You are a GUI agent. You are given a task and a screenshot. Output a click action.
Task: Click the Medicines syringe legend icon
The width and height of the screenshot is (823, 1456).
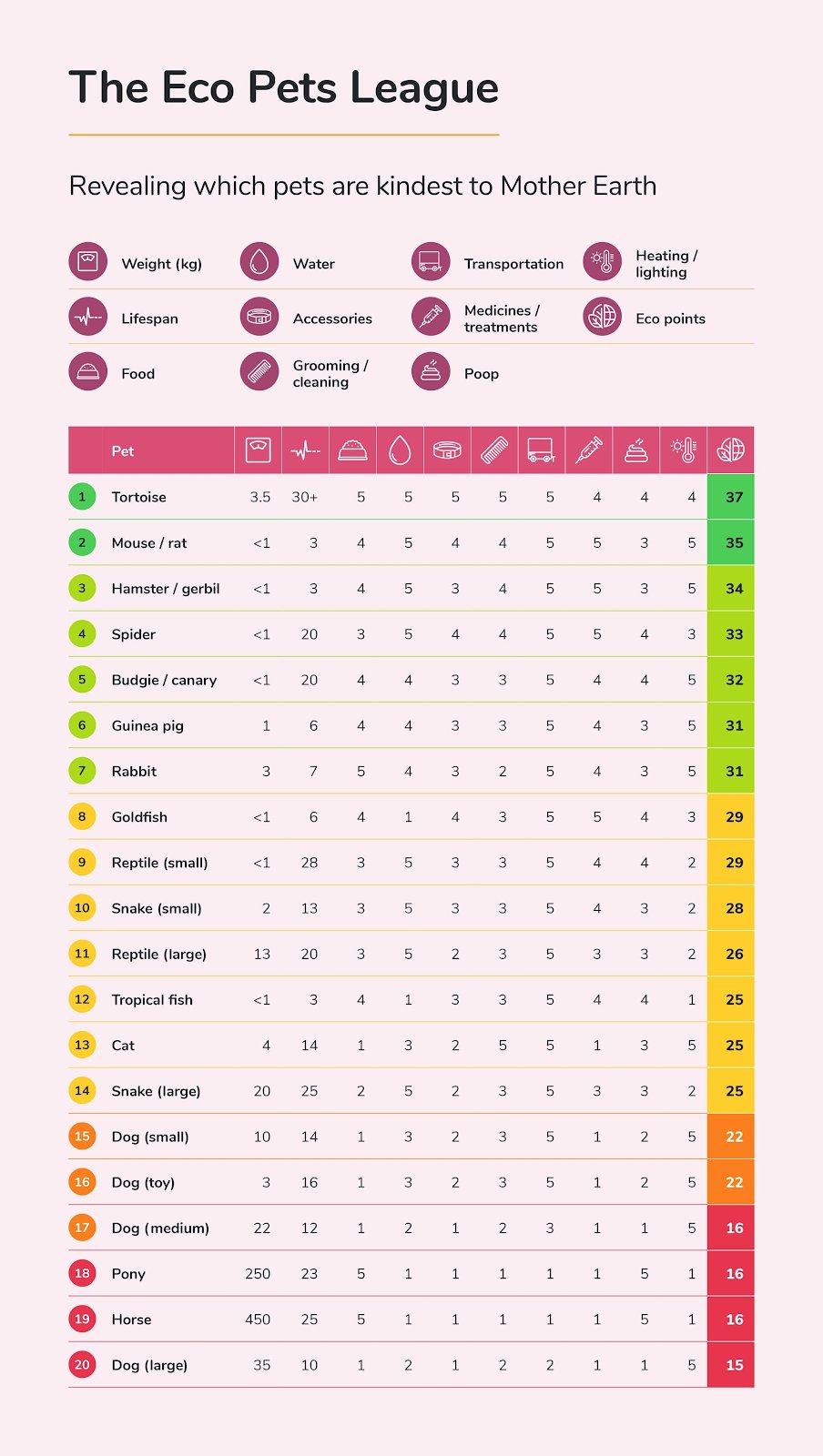[x=431, y=318]
